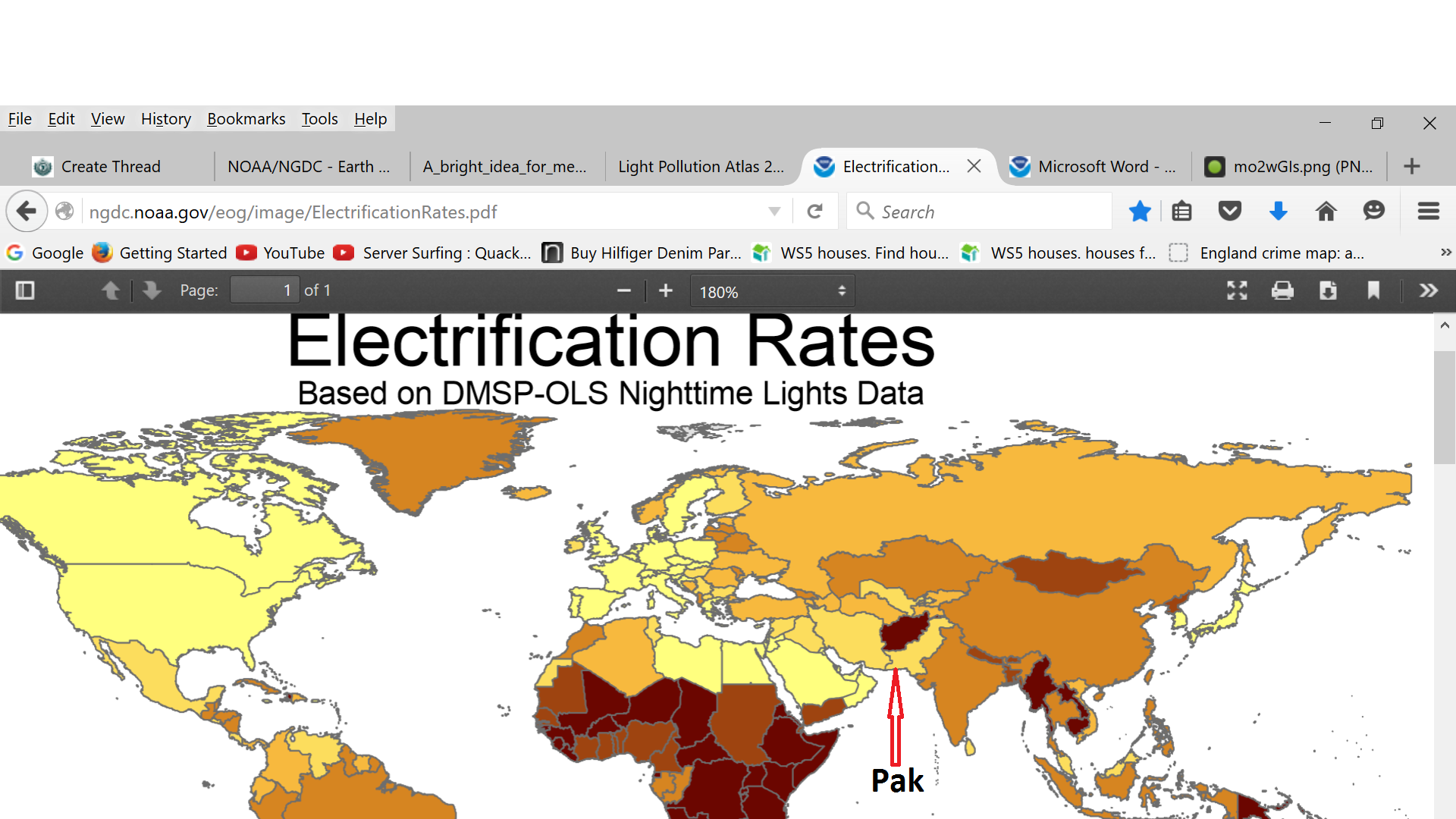Open Buy Hilfiger Denim bookmark

point(642,253)
